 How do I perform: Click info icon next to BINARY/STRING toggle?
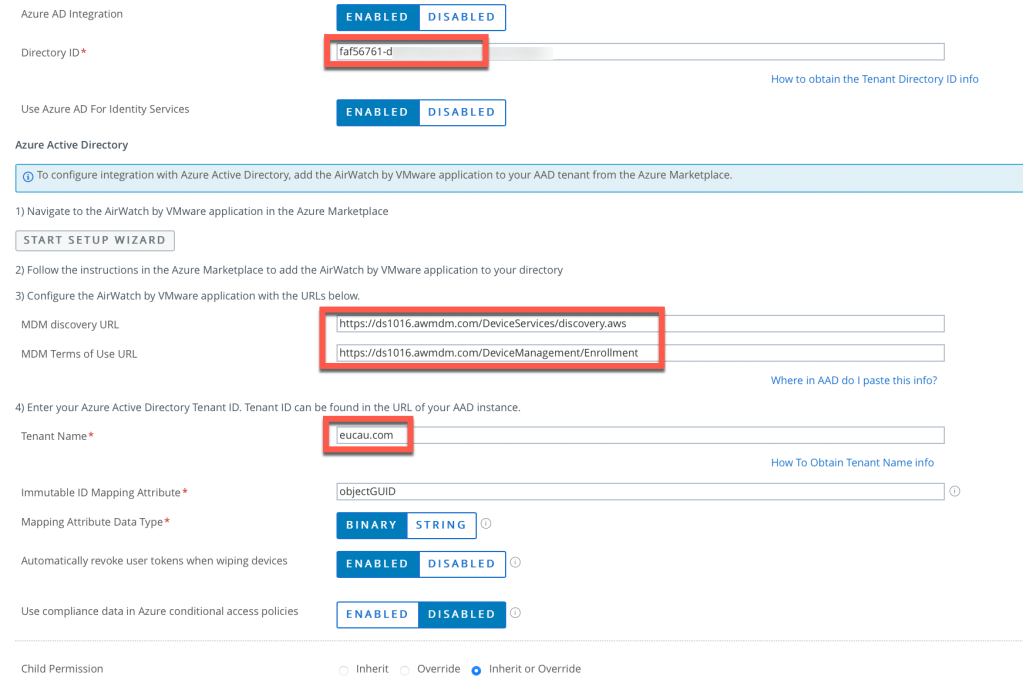pos(486,523)
